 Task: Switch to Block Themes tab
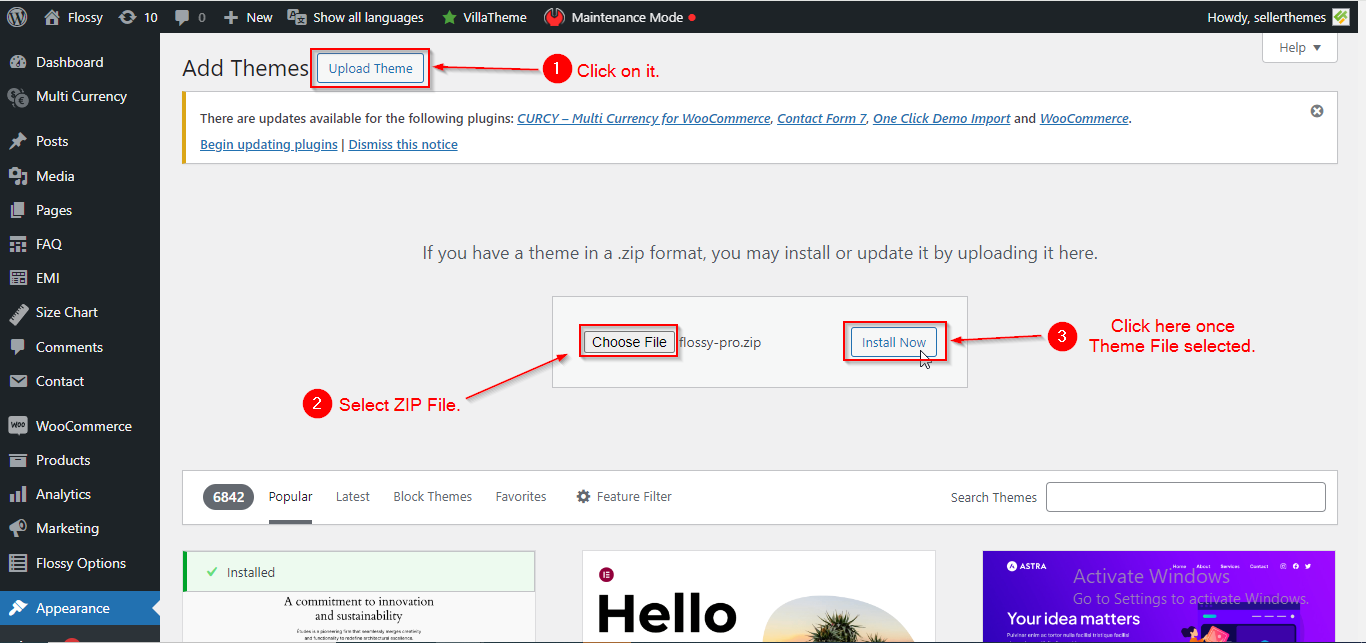433,496
